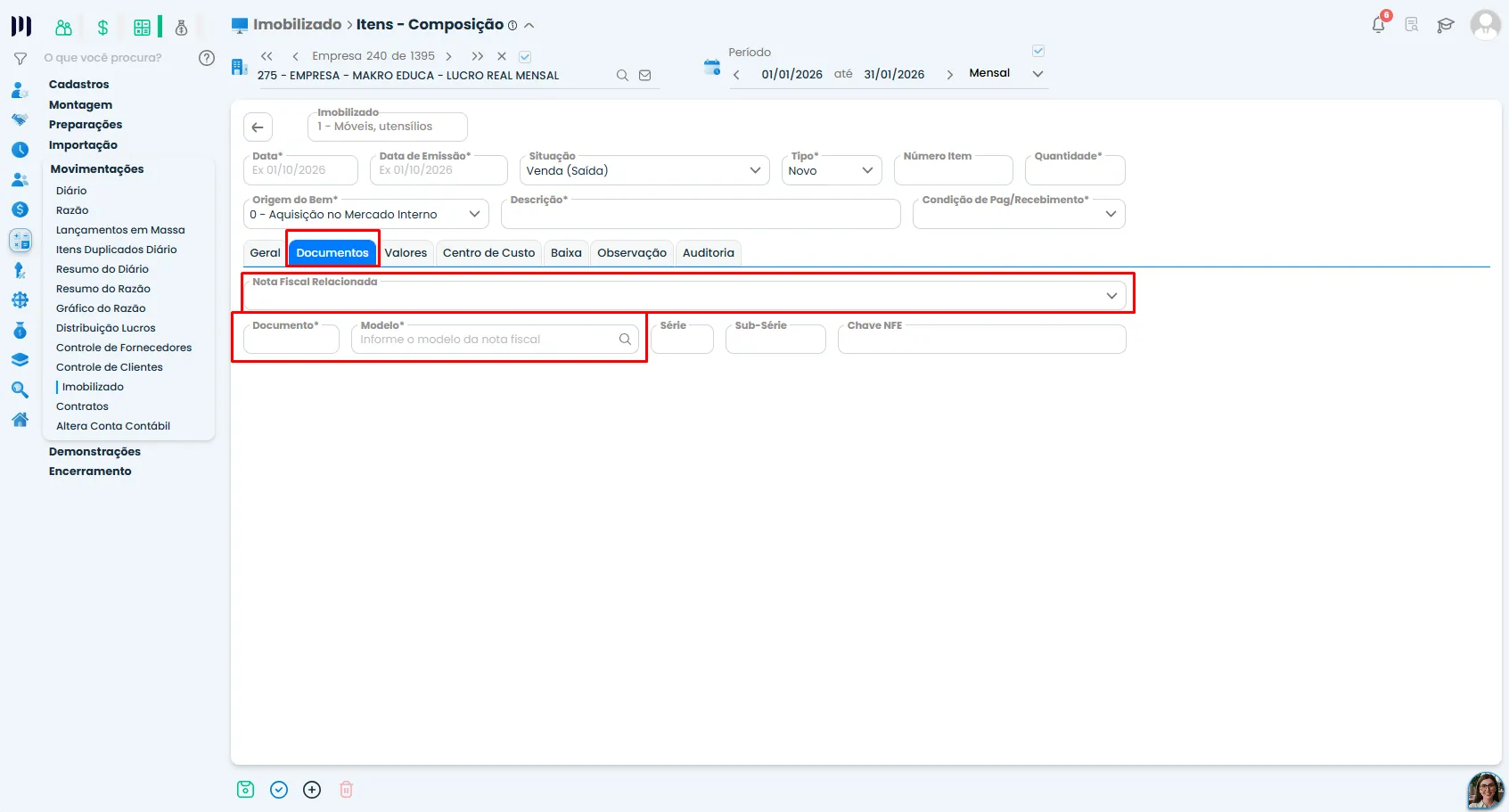
Task: Add new item with plus circle icon
Action: (x=312, y=790)
